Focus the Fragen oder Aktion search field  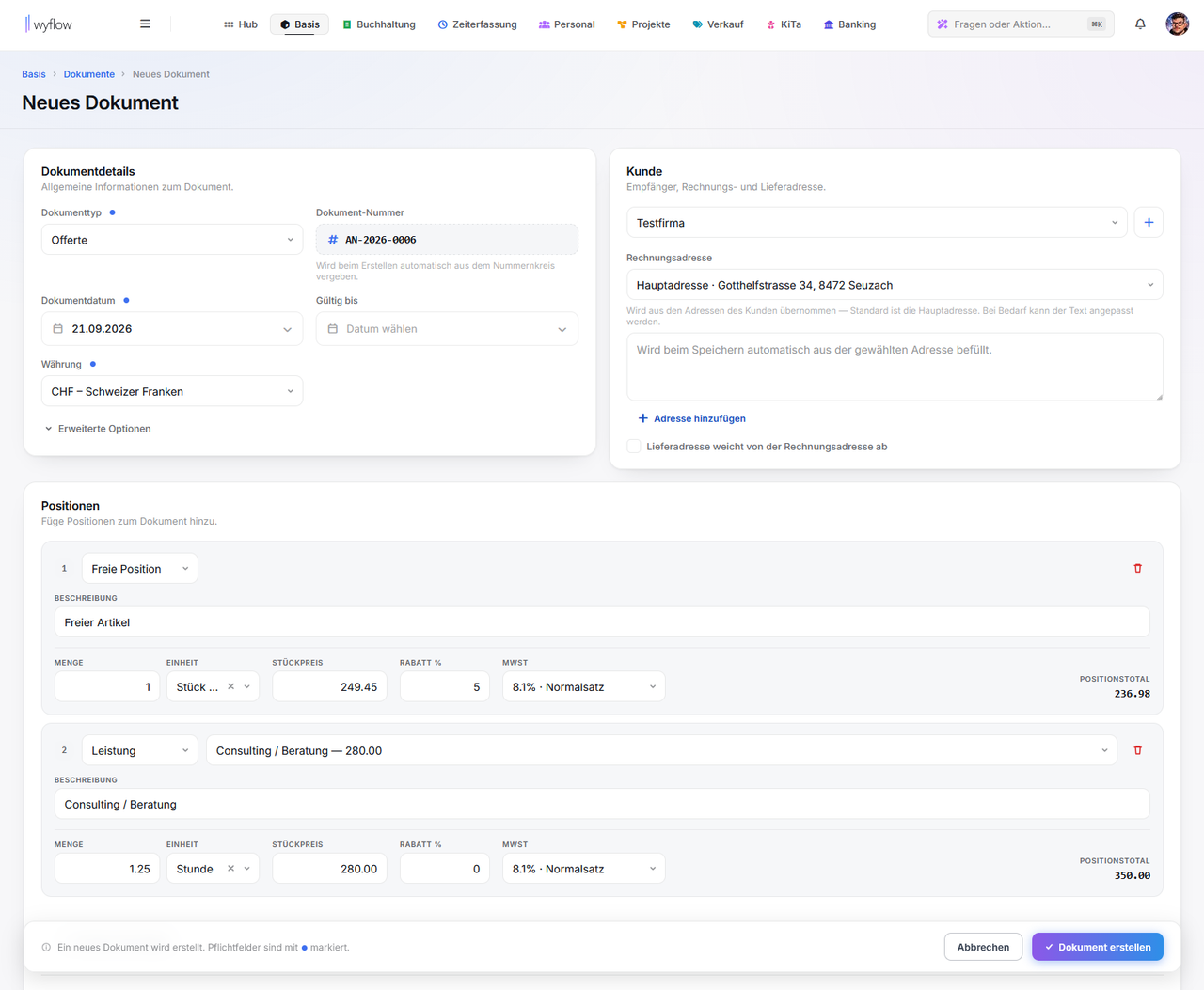[x=1021, y=24]
